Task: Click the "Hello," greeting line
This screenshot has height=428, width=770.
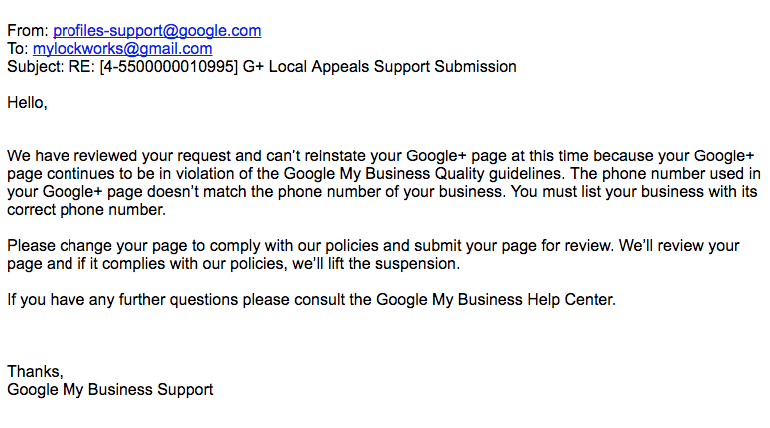Action: click(x=27, y=102)
